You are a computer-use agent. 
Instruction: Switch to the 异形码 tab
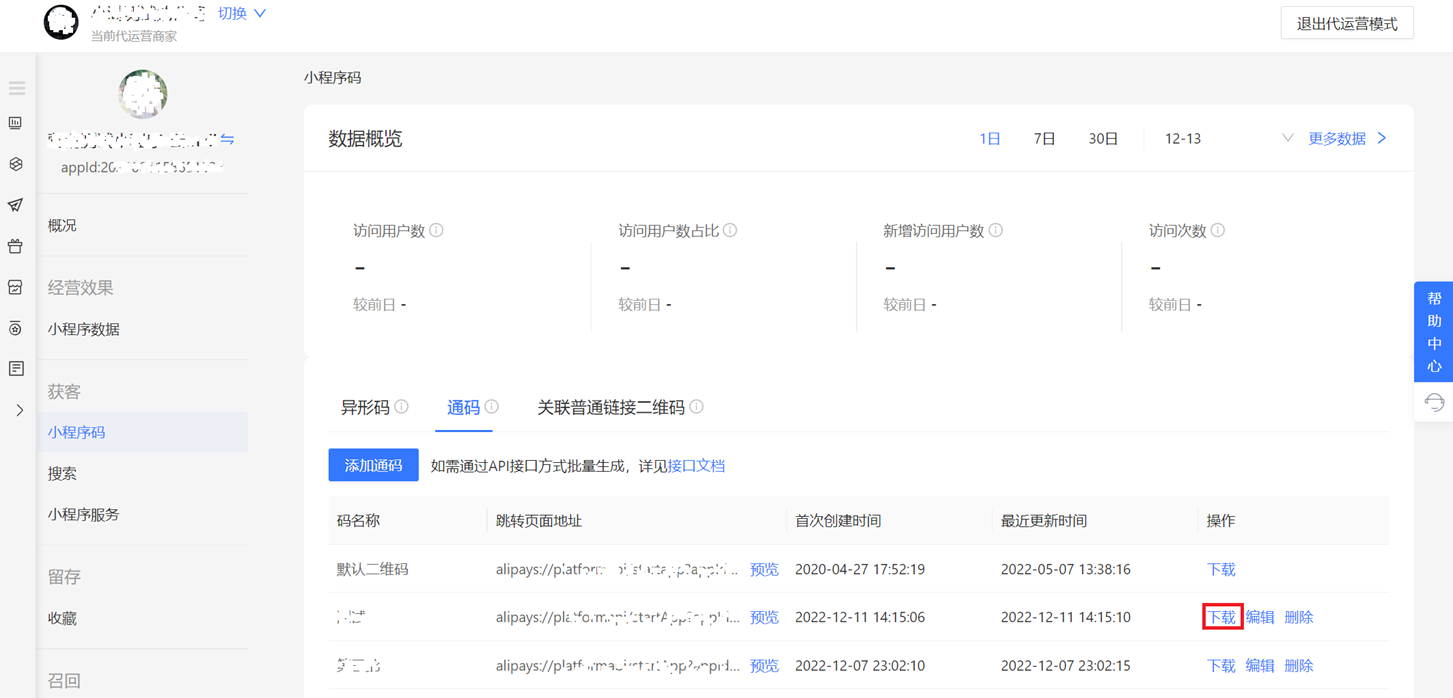pyautogui.click(x=365, y=407)
